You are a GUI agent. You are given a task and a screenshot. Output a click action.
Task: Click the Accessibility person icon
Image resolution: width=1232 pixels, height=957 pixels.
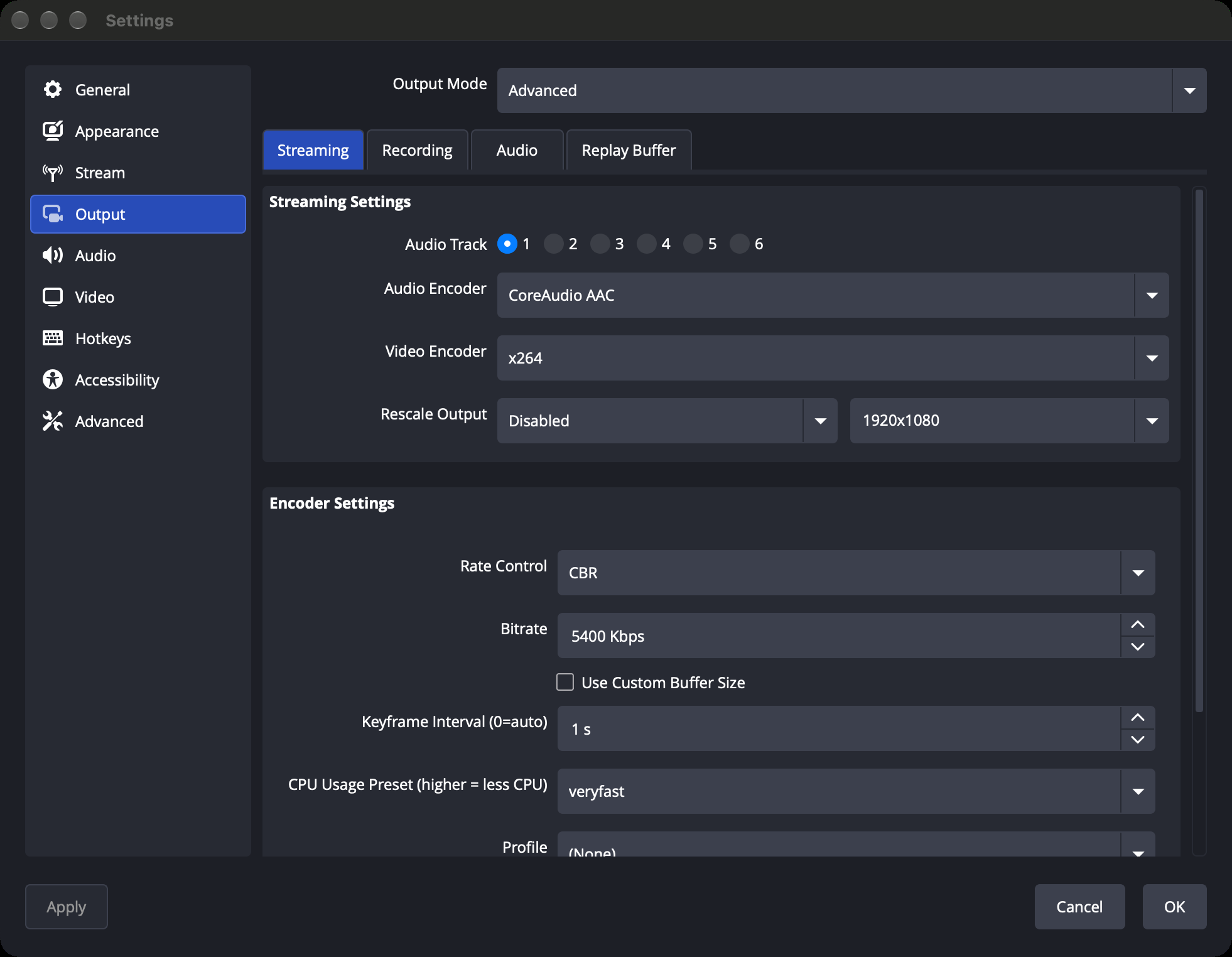53,380
